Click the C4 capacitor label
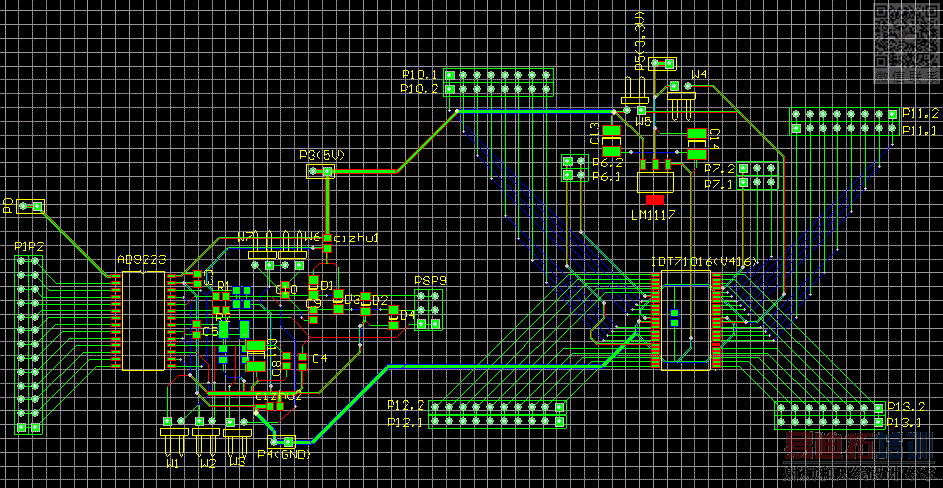The height and width of the screenshot is (488, 943). click(x=319, y=359)
